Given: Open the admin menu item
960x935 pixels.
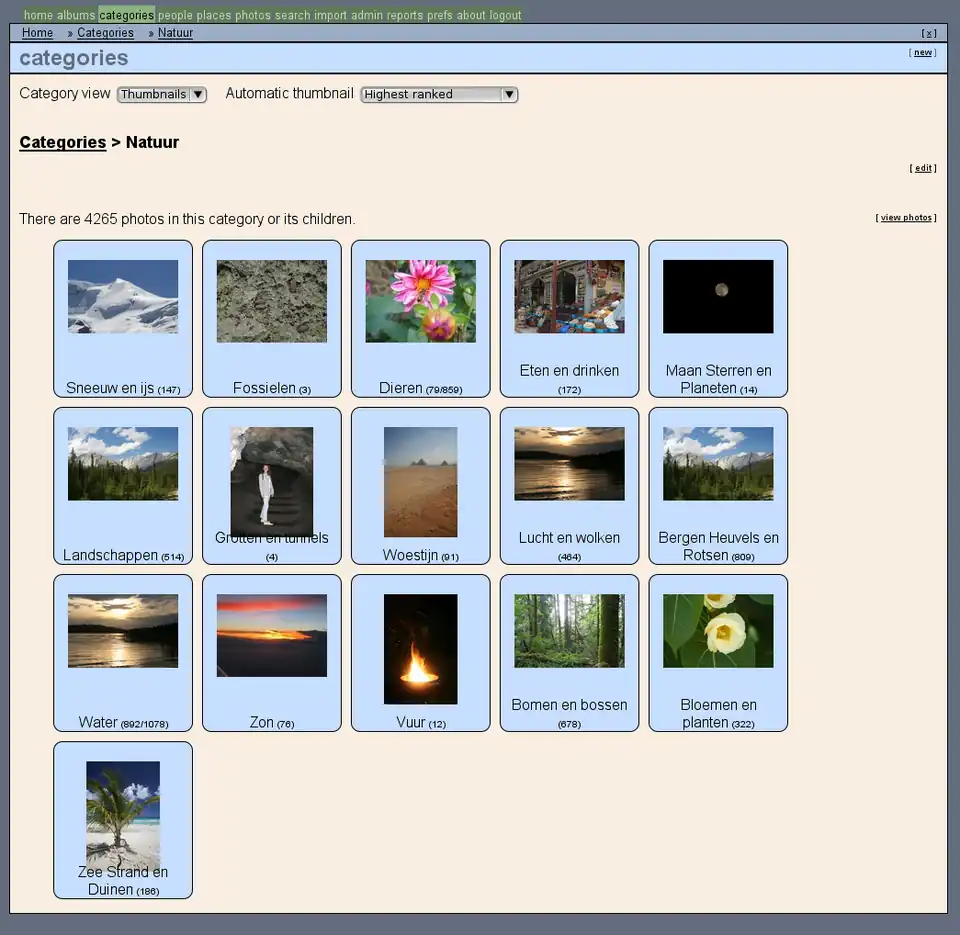Looking at the screenshot, I should point(367,15).
